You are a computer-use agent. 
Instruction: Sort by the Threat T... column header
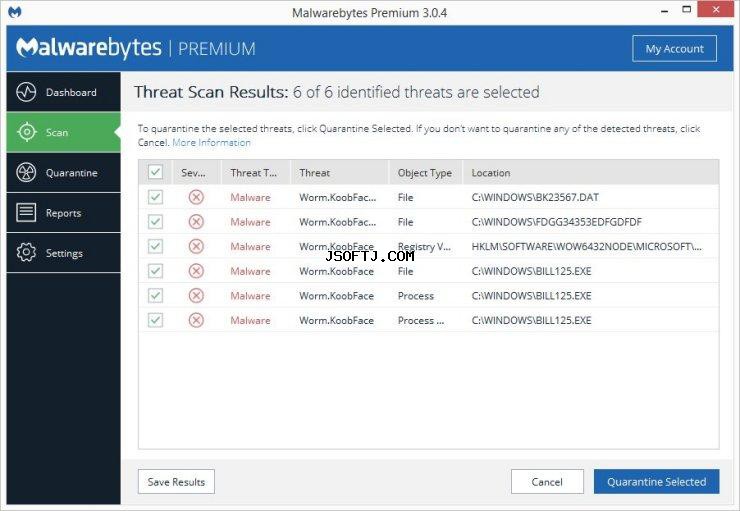tap(254, 173)
